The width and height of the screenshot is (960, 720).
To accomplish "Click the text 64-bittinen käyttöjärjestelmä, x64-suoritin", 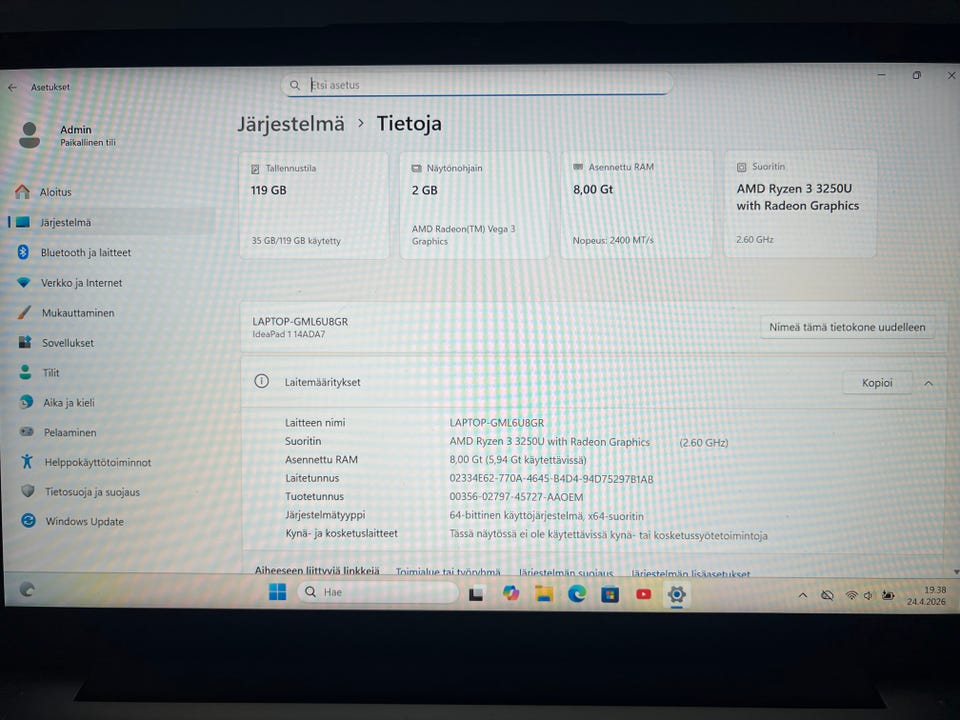I will click(546, 516).
